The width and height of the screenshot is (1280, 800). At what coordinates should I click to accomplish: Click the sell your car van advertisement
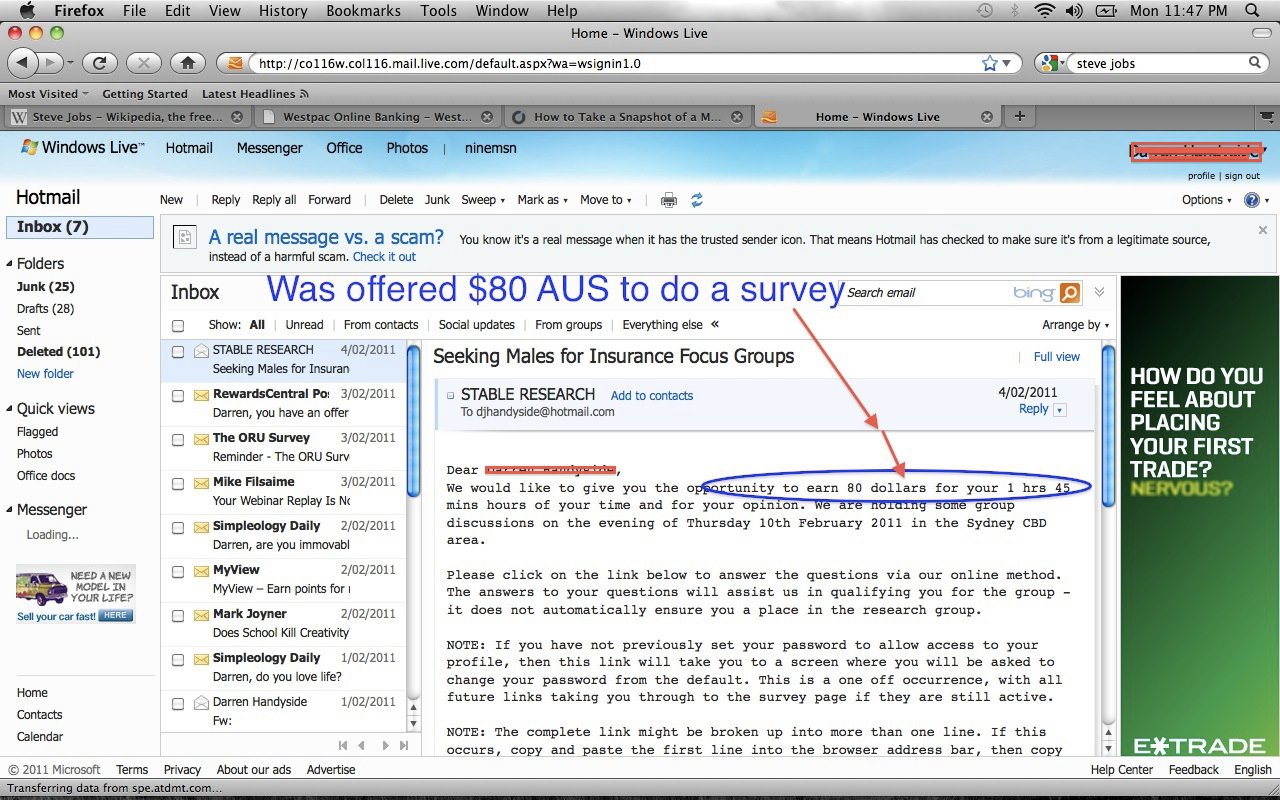tap(75, 594)
